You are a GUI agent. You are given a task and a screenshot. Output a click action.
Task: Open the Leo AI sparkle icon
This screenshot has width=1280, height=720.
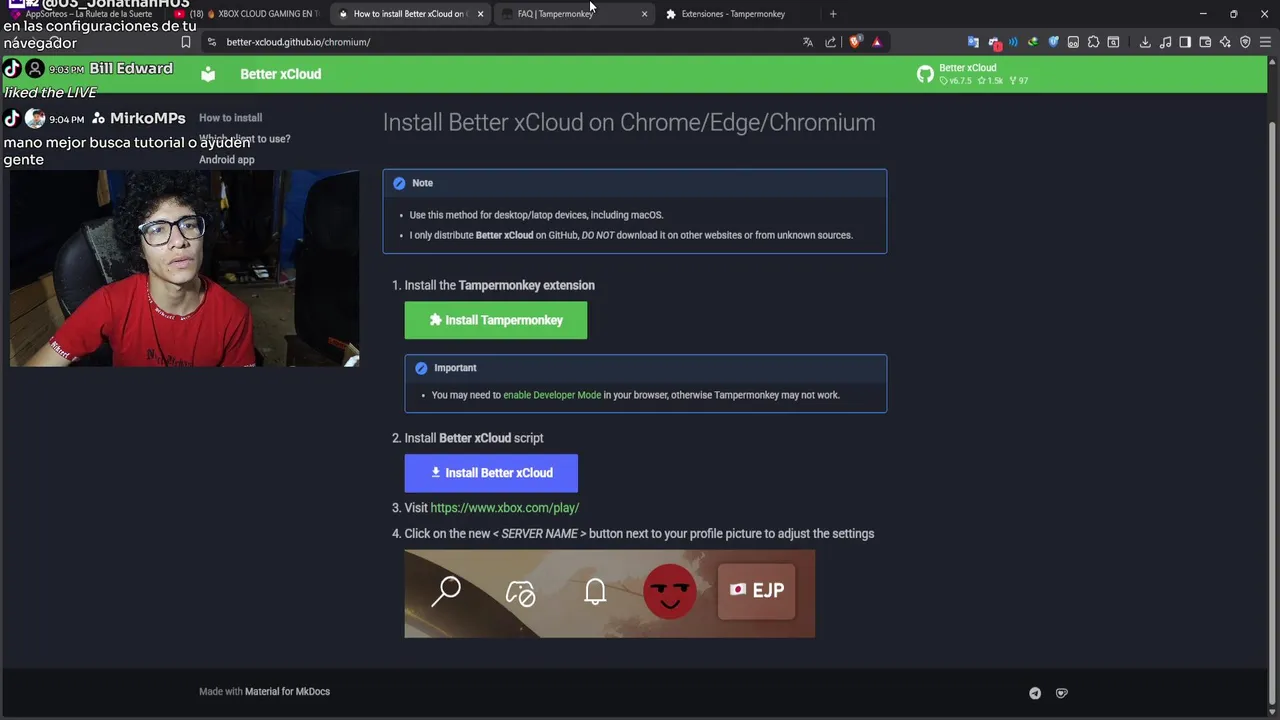pos(1225,42)
